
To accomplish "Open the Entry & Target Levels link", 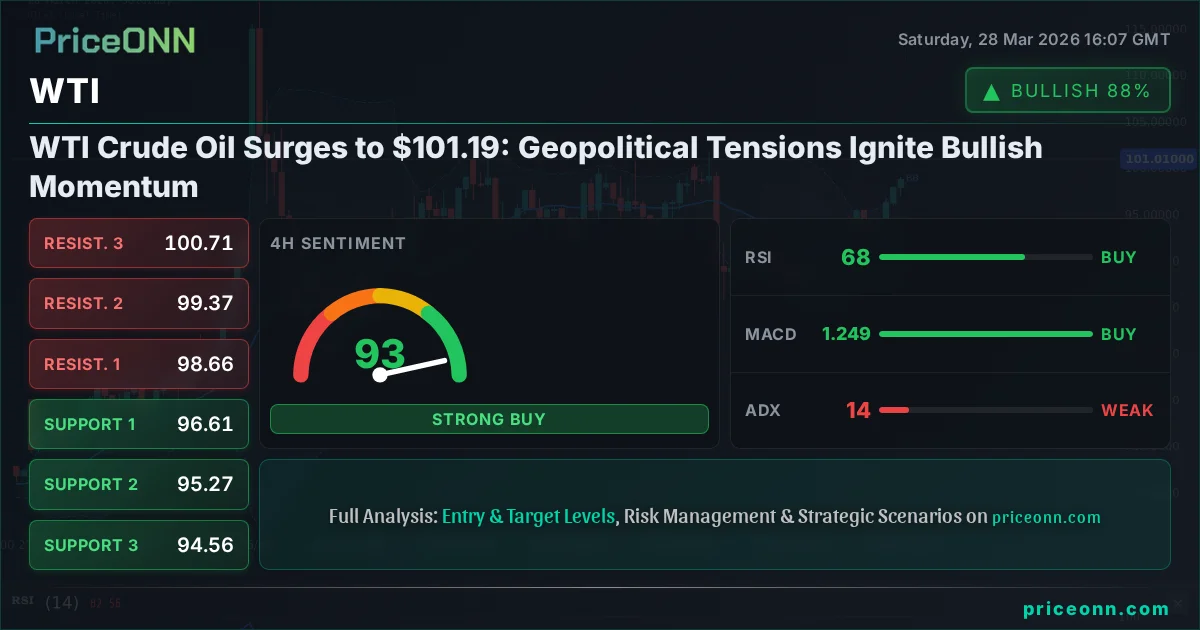I will 528,516.
